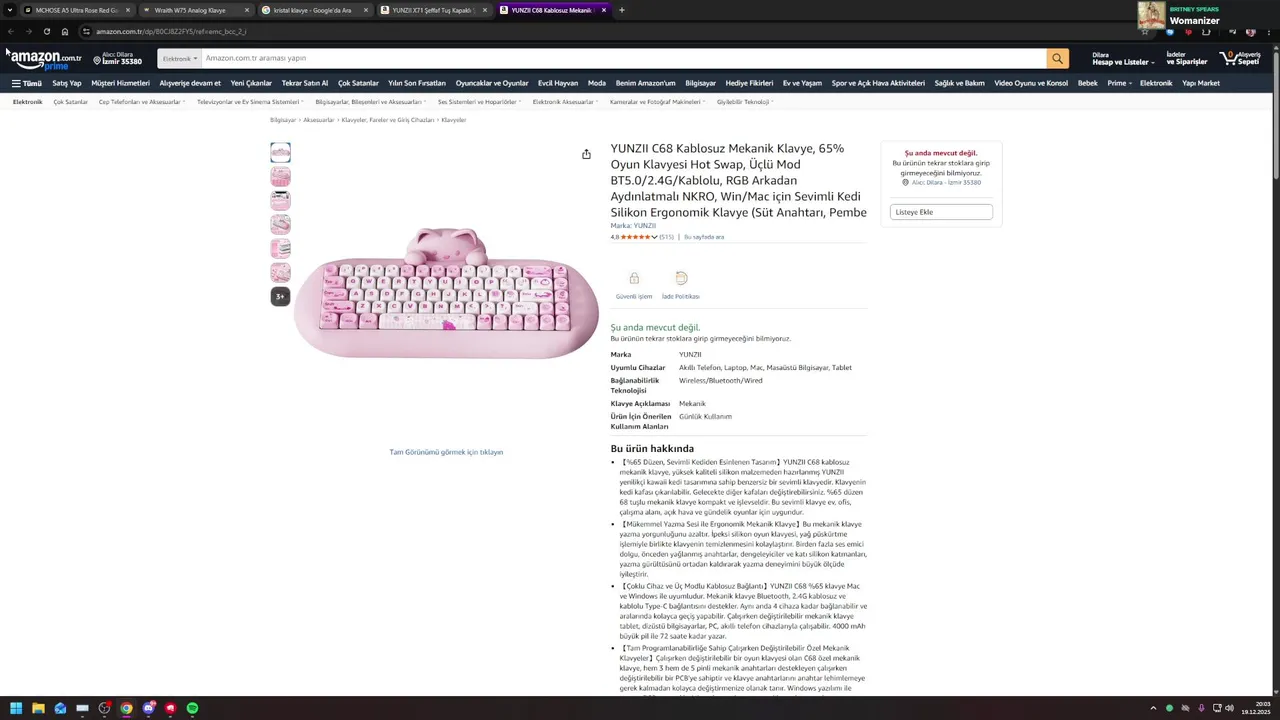Click delivery location İzmir 35380 in header
This screenshot has width=1280, height=720.
(117, 59)
